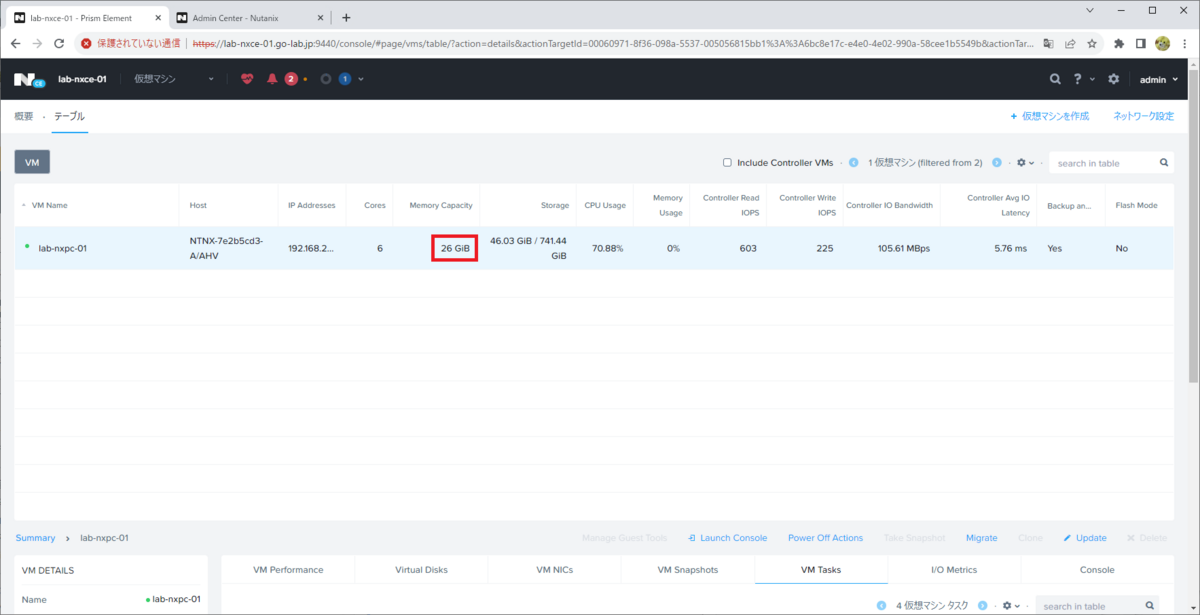Open the cluster health heart icon
Viewport: 1200px width, 615px height.
click(x=247, y=79)
